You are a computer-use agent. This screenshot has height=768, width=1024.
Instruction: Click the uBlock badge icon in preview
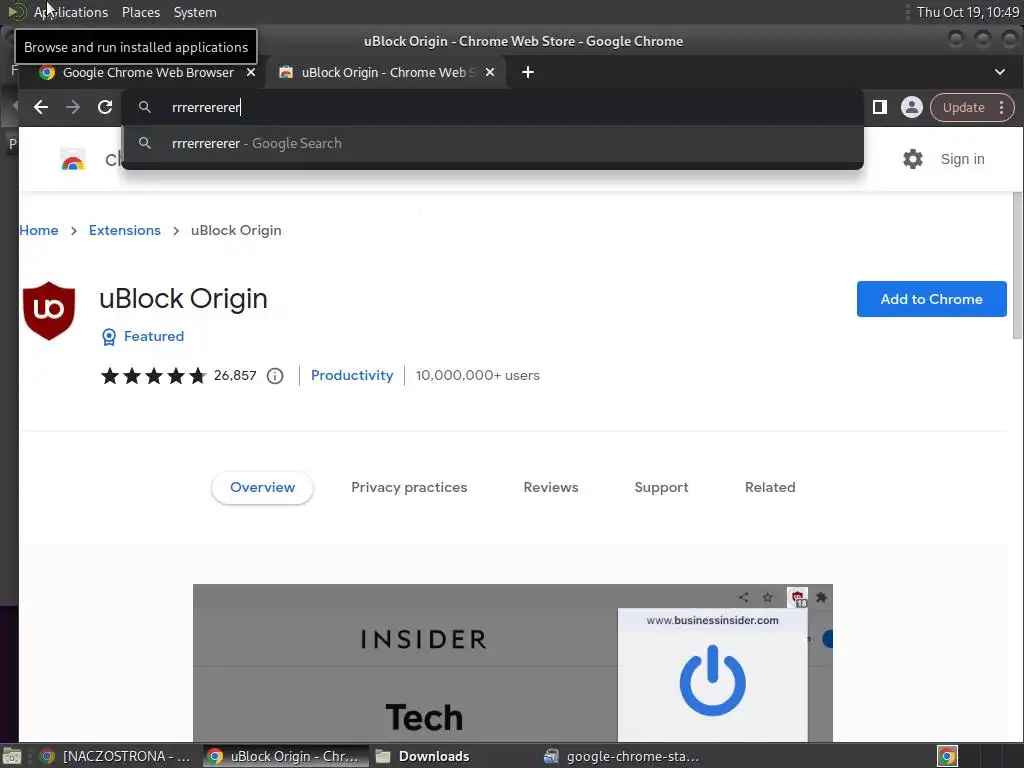pyautogui.click(x=797, y=598)
